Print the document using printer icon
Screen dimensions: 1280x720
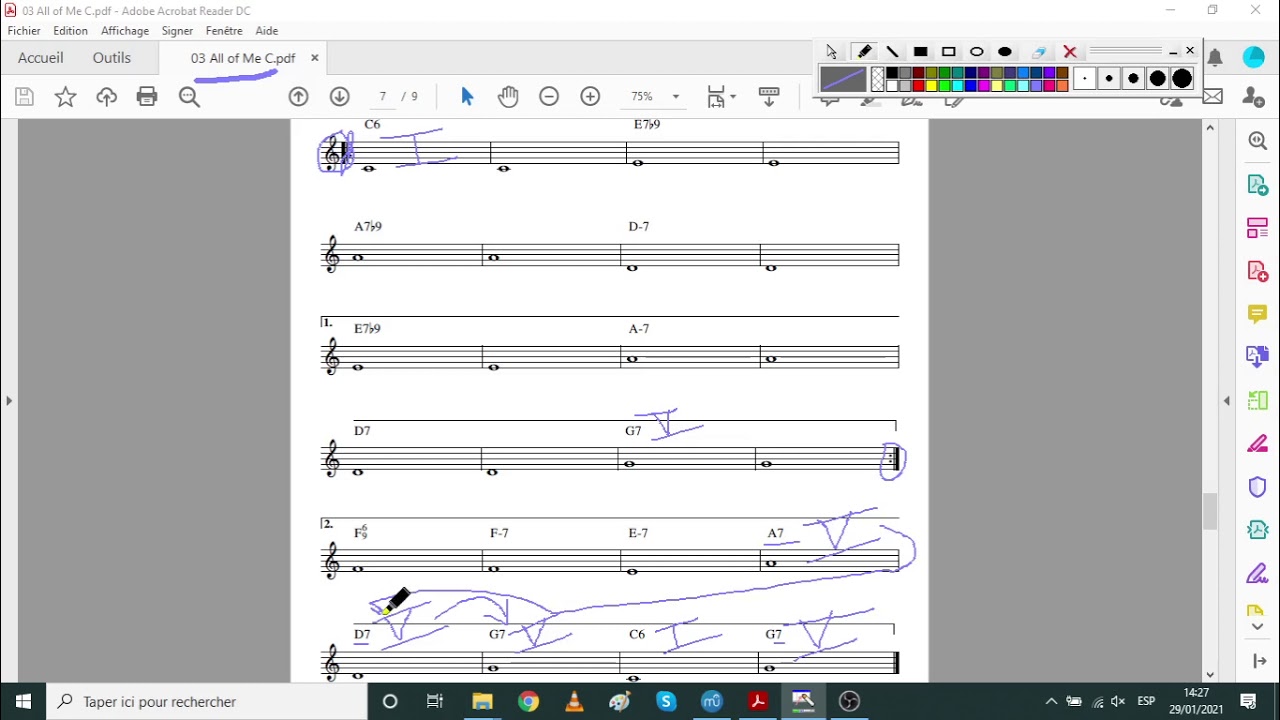click(147, 96)
